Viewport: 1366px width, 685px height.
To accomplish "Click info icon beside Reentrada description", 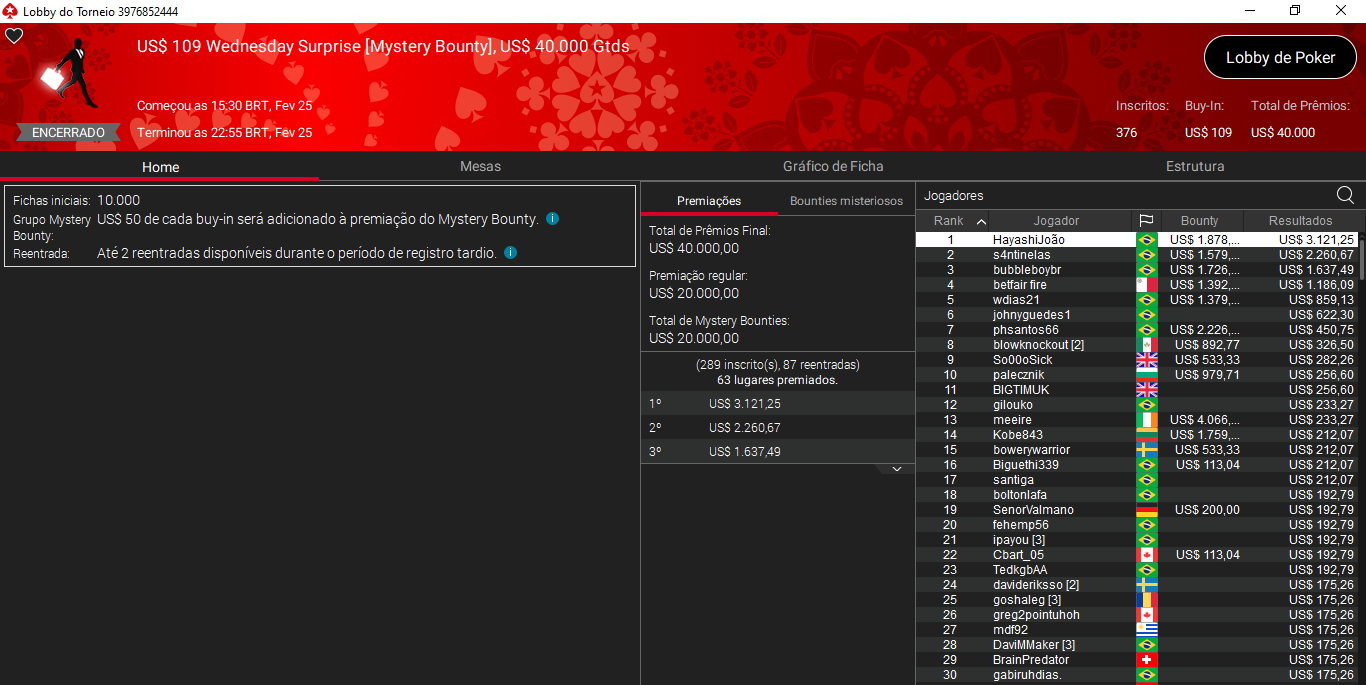I will click(510, 253).
